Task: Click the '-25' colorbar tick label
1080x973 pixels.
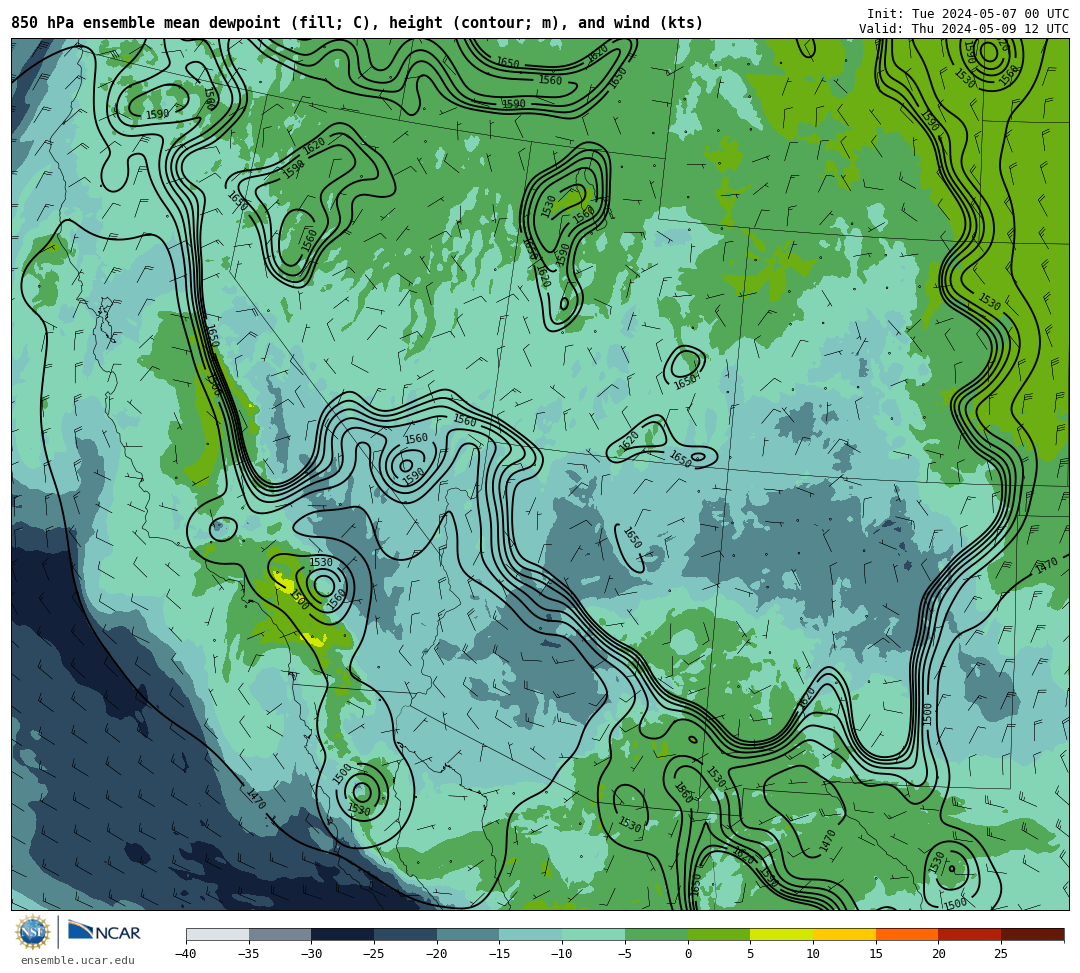Action: pyautogui.click(x=373, y=954)
